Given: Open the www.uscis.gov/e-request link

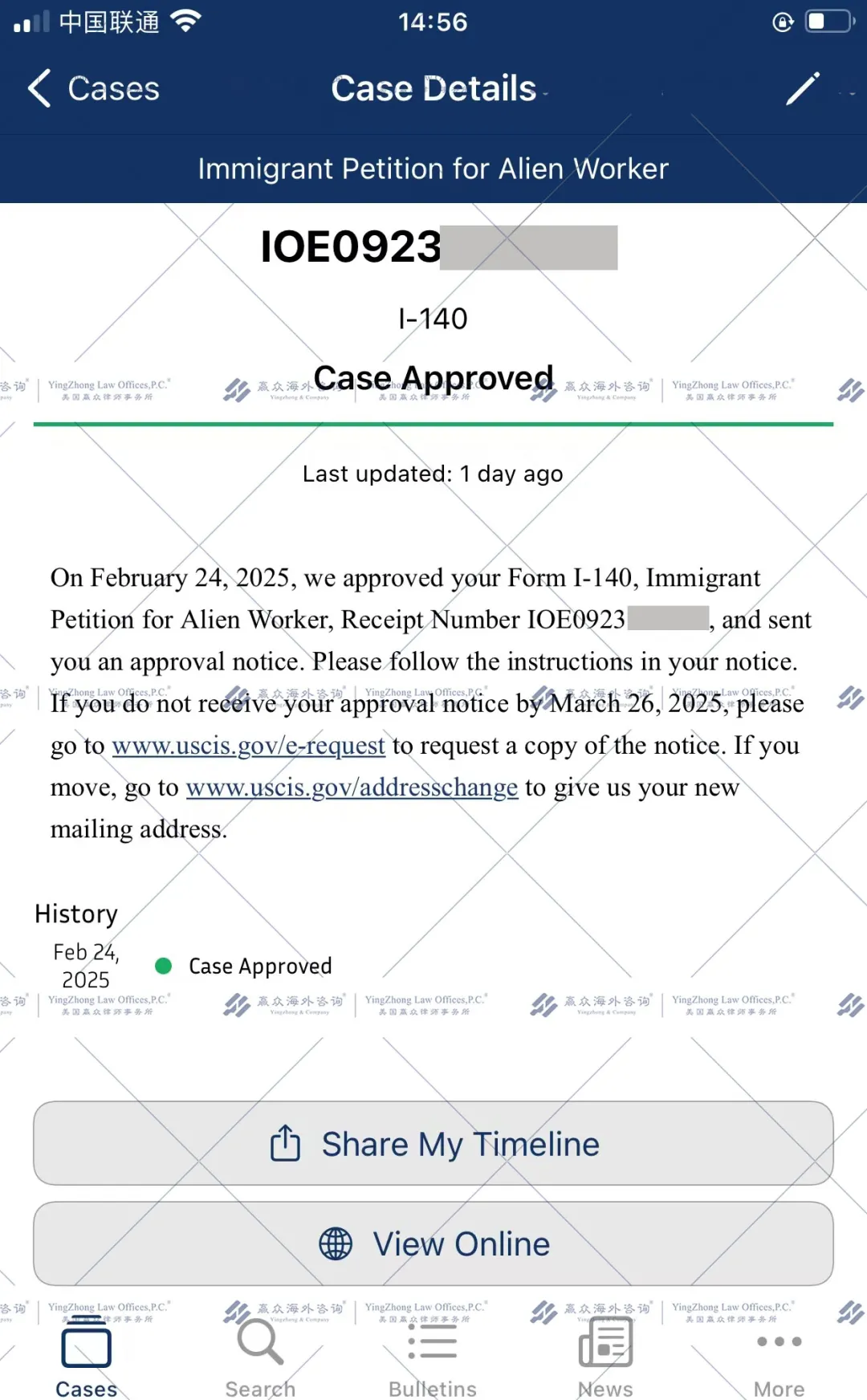Looking at the screenshot, I should 249,746.
